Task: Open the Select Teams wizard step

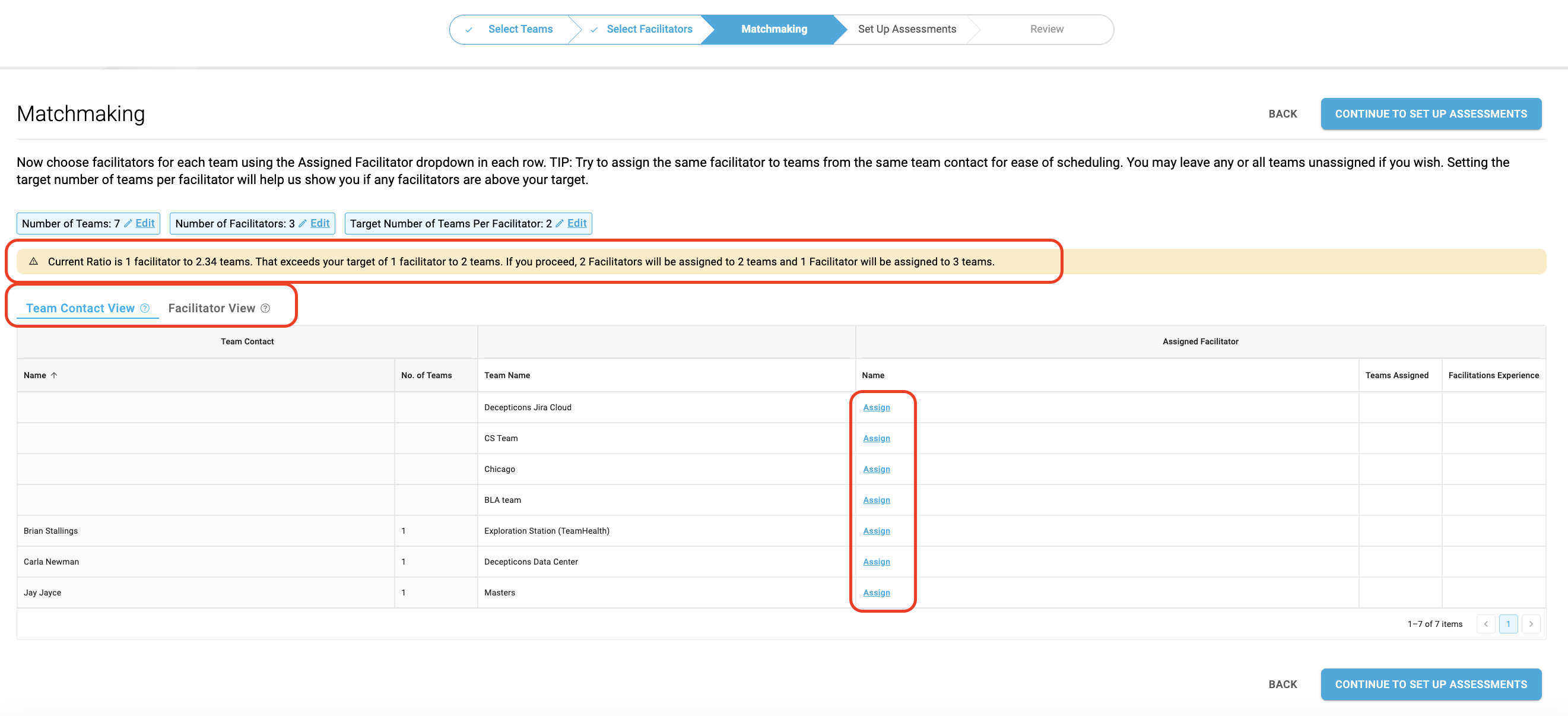Action: pos(520,29)
